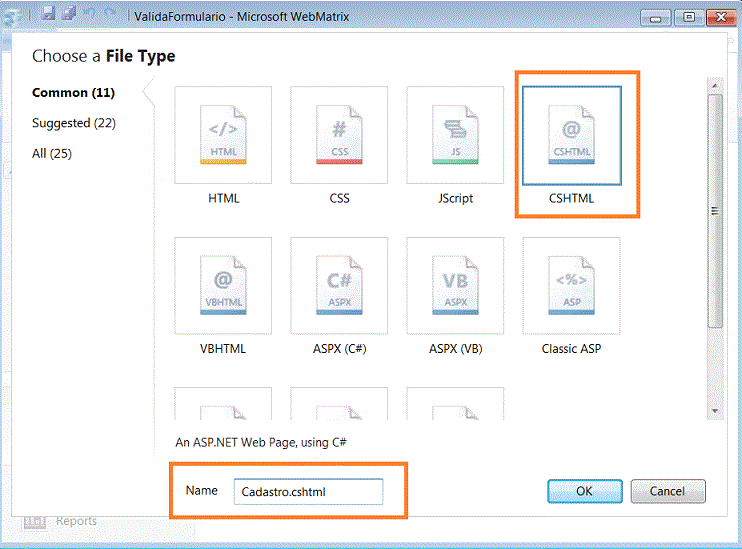This screenshot has height=549, width=742.
Task: Maximize the WebMatrix window
Action: [689, 18]
